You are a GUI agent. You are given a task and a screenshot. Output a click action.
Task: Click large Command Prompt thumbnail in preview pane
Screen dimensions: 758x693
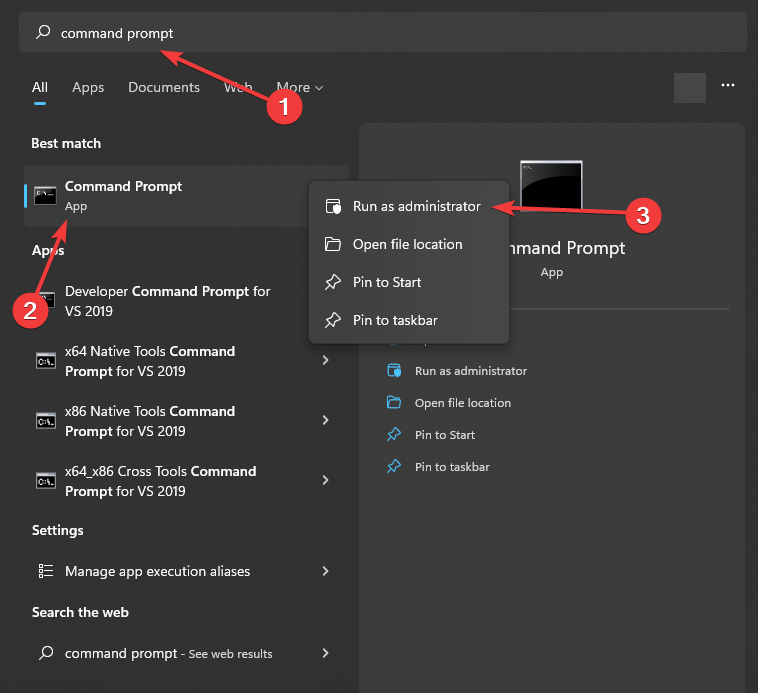coord(551,185)
